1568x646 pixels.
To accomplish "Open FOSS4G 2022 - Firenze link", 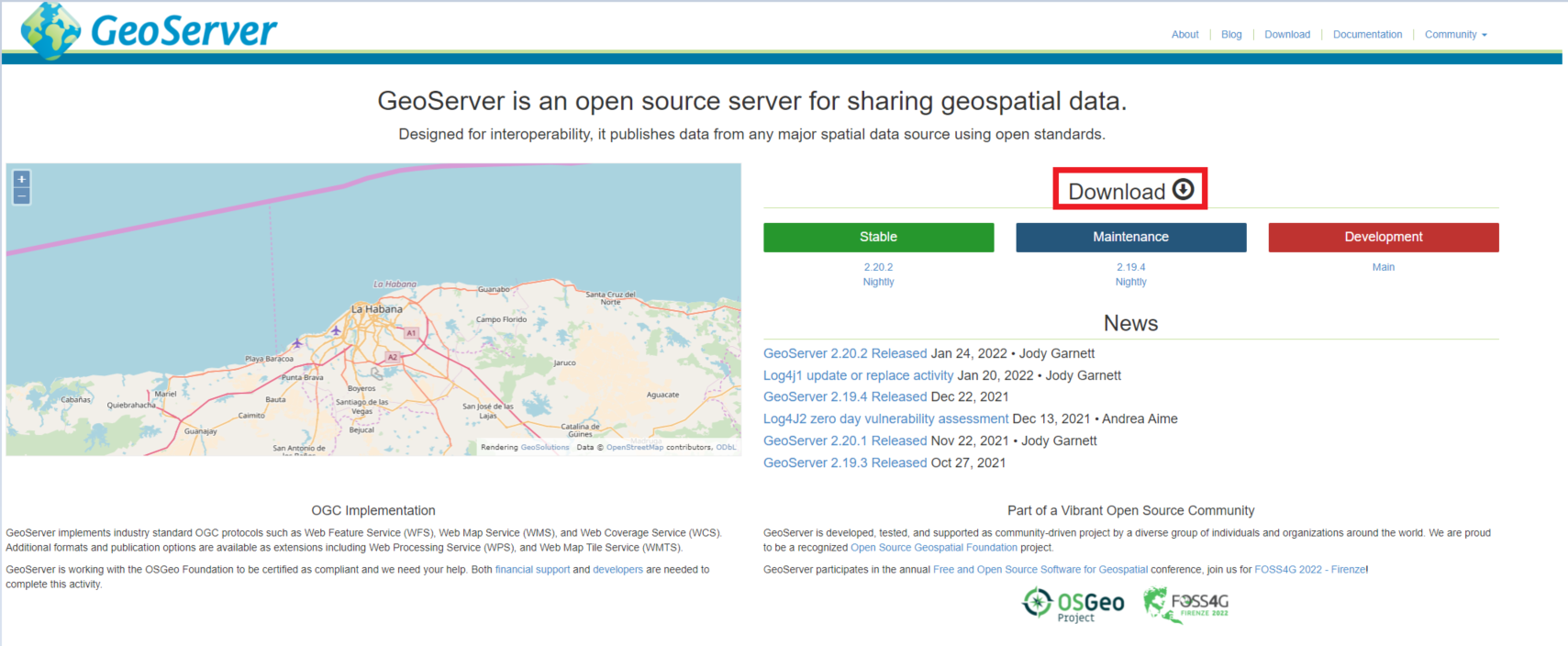I will pos(1310,570).
